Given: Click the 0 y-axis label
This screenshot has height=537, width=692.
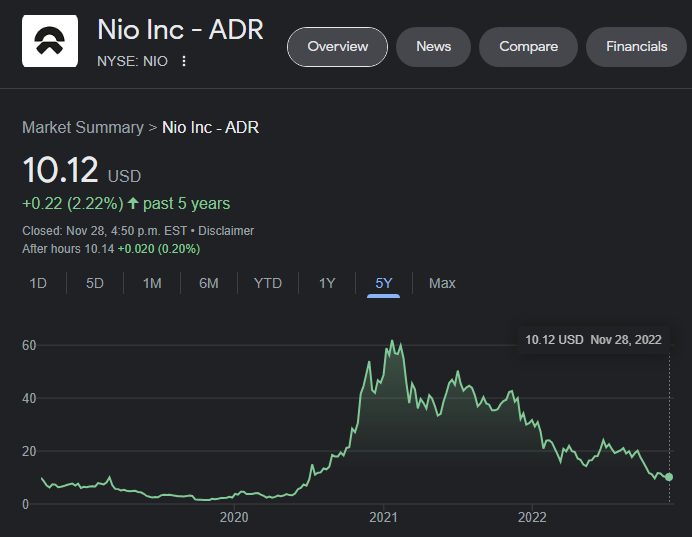Looking at the screenshot, I should 26,504.
